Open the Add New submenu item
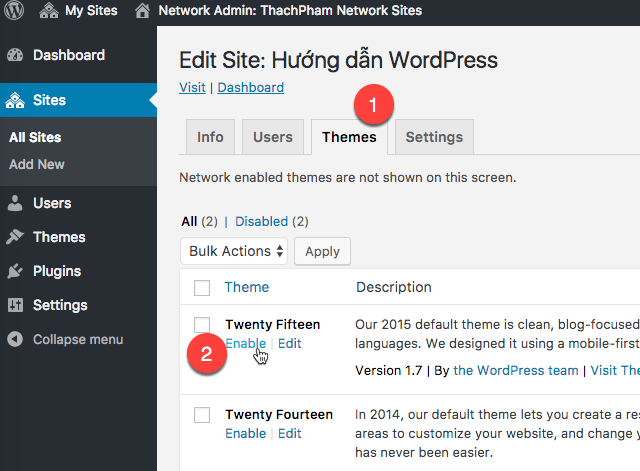Screen dimensions: 640x471 37,164
